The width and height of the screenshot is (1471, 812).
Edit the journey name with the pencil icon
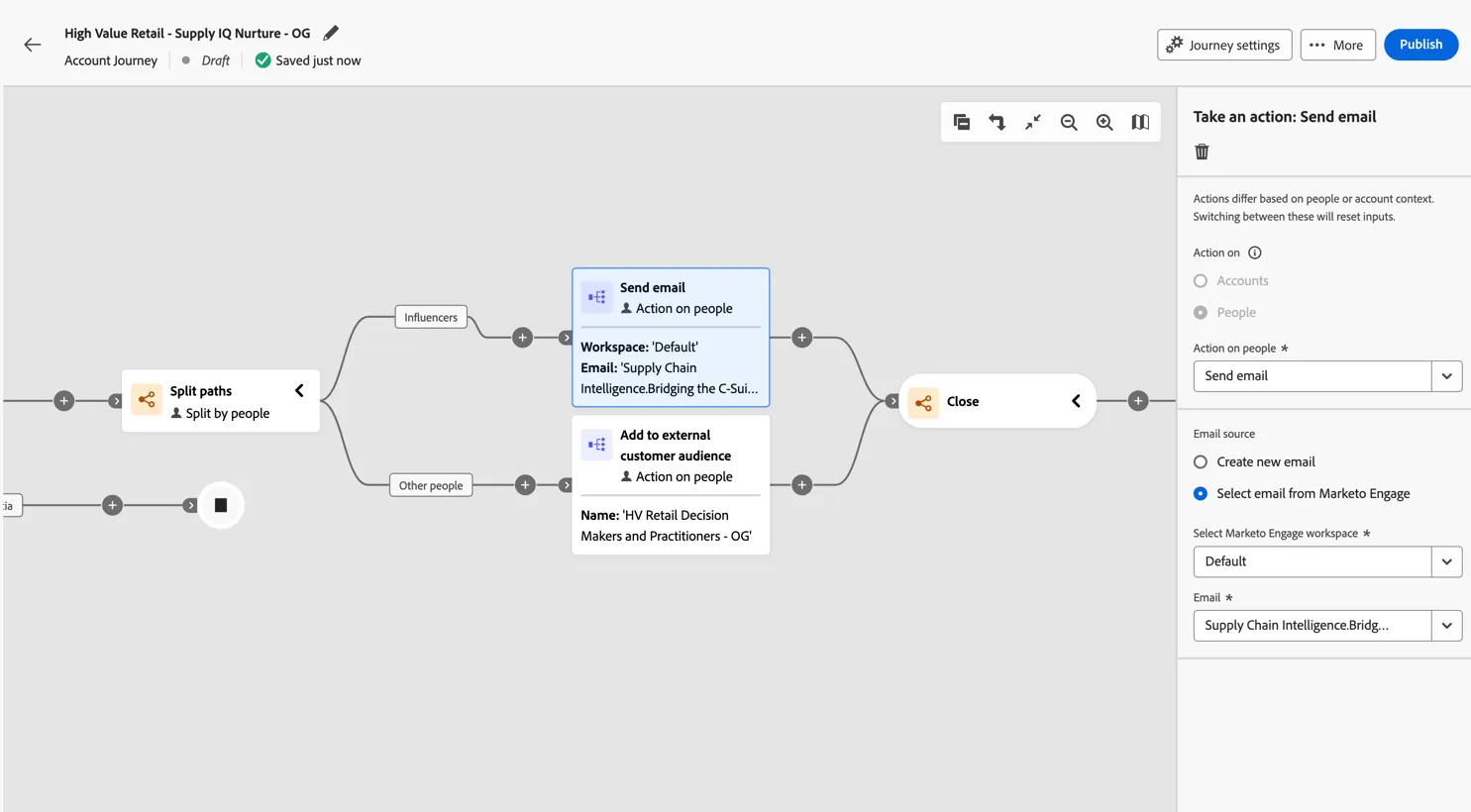click(x=331, y=33)
